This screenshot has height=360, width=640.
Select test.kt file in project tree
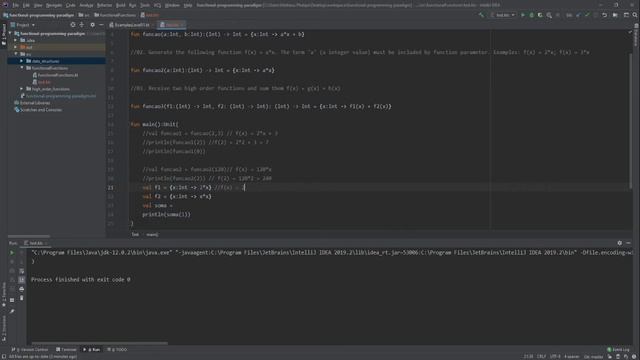(44, 82)
